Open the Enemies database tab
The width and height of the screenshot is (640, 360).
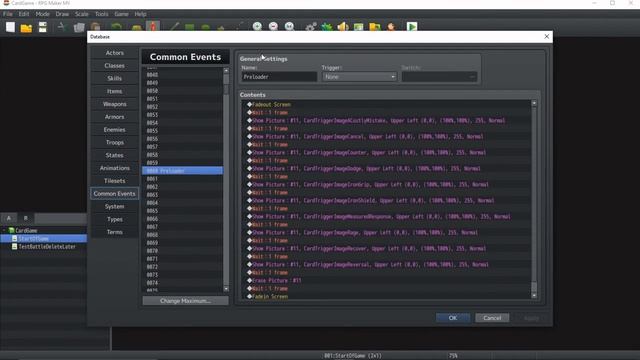click(x=115, y=130)
